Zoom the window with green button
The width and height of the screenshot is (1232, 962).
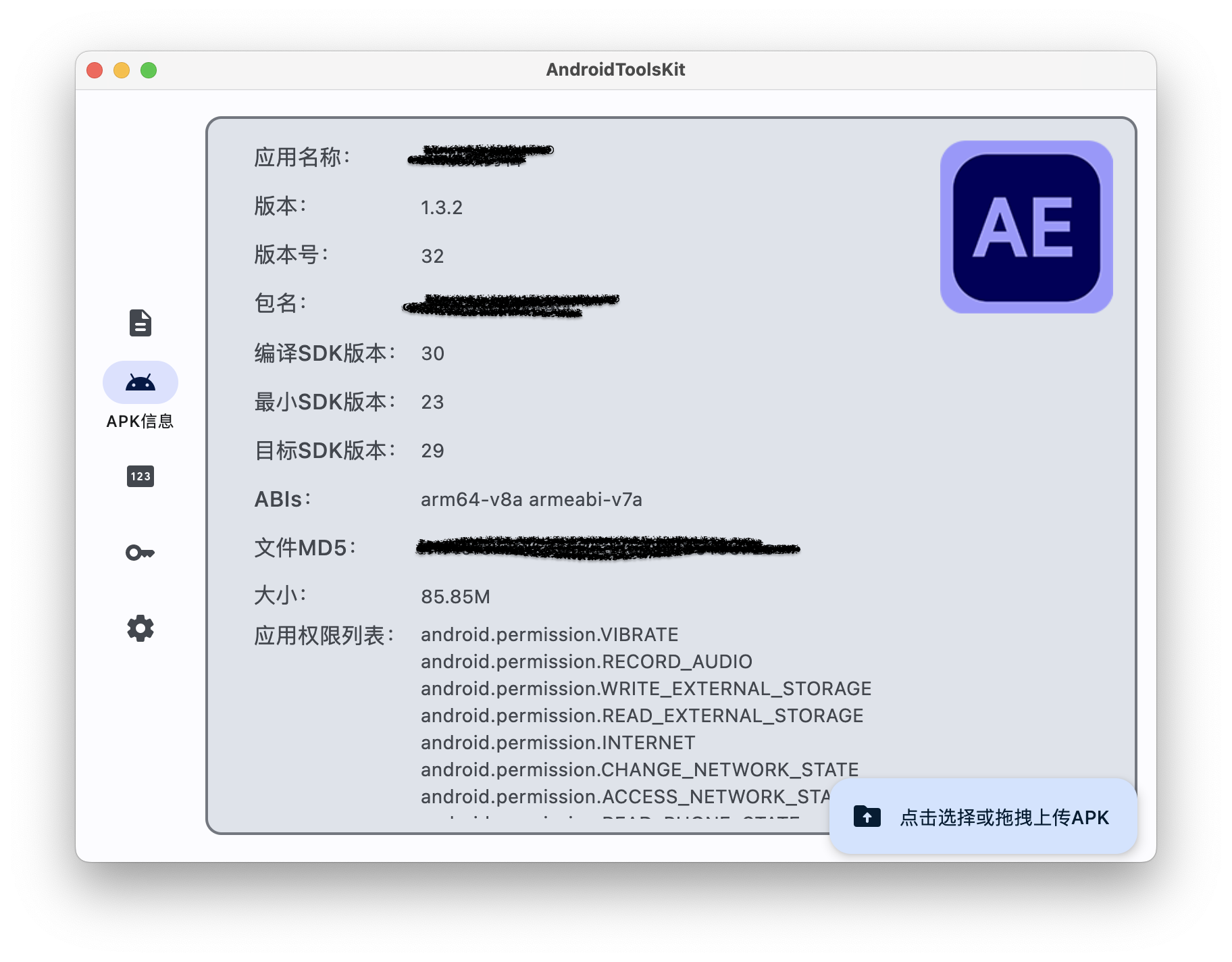pos(149,70)
